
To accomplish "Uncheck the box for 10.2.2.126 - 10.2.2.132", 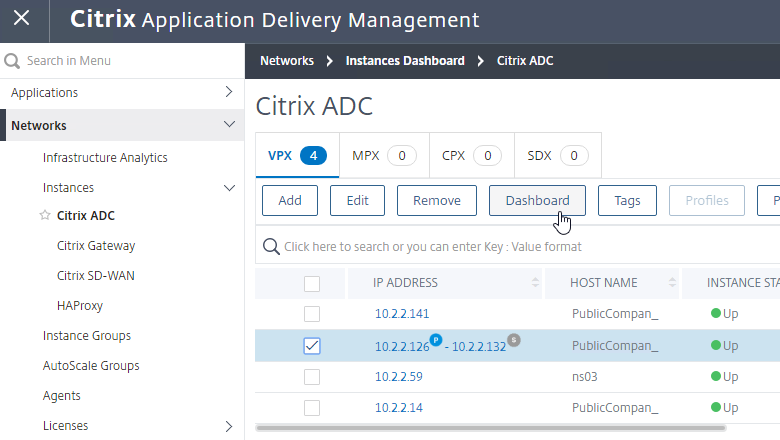I will pyautogui.click(x=312, y=346).
